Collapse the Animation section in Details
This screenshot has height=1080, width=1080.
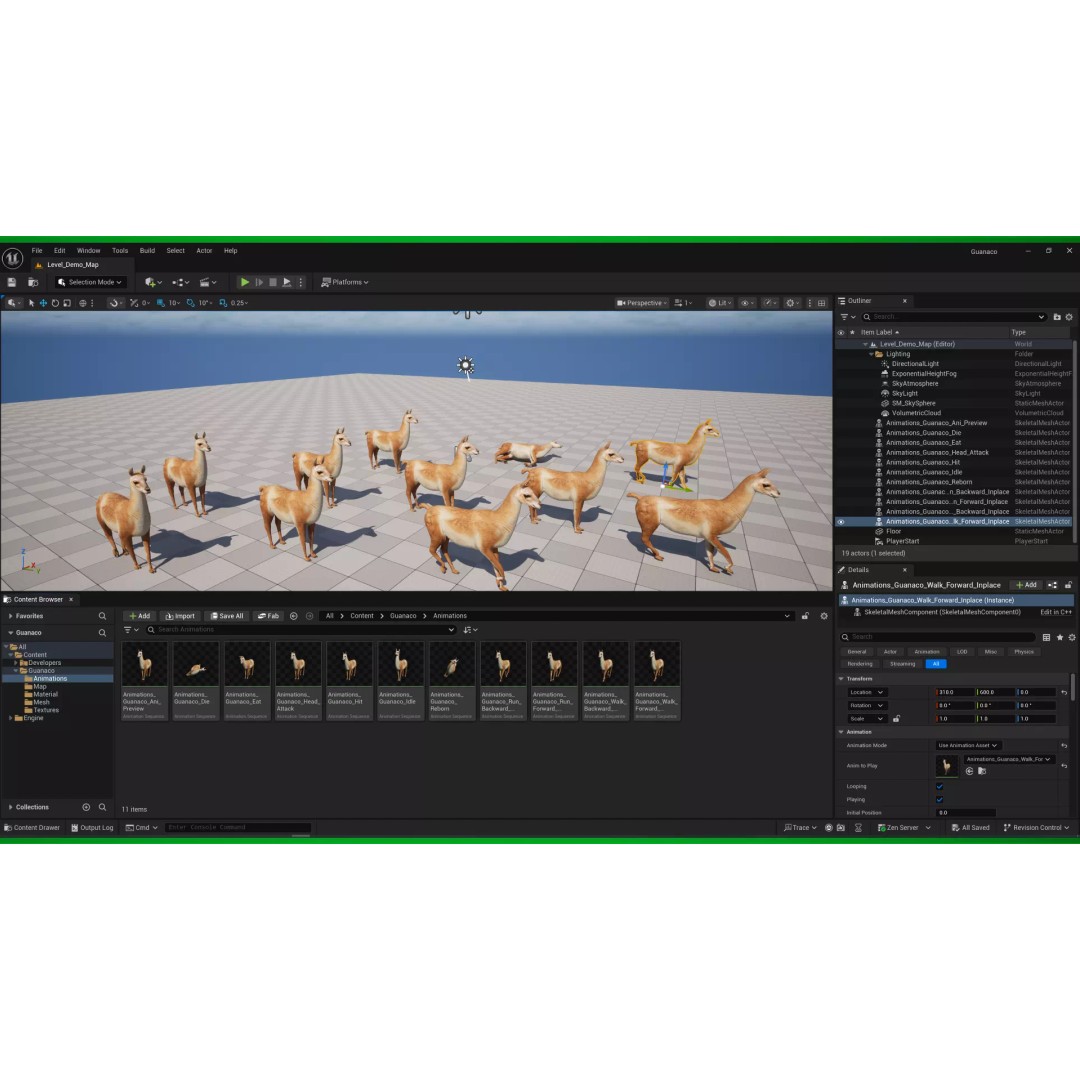pos(841,732)
